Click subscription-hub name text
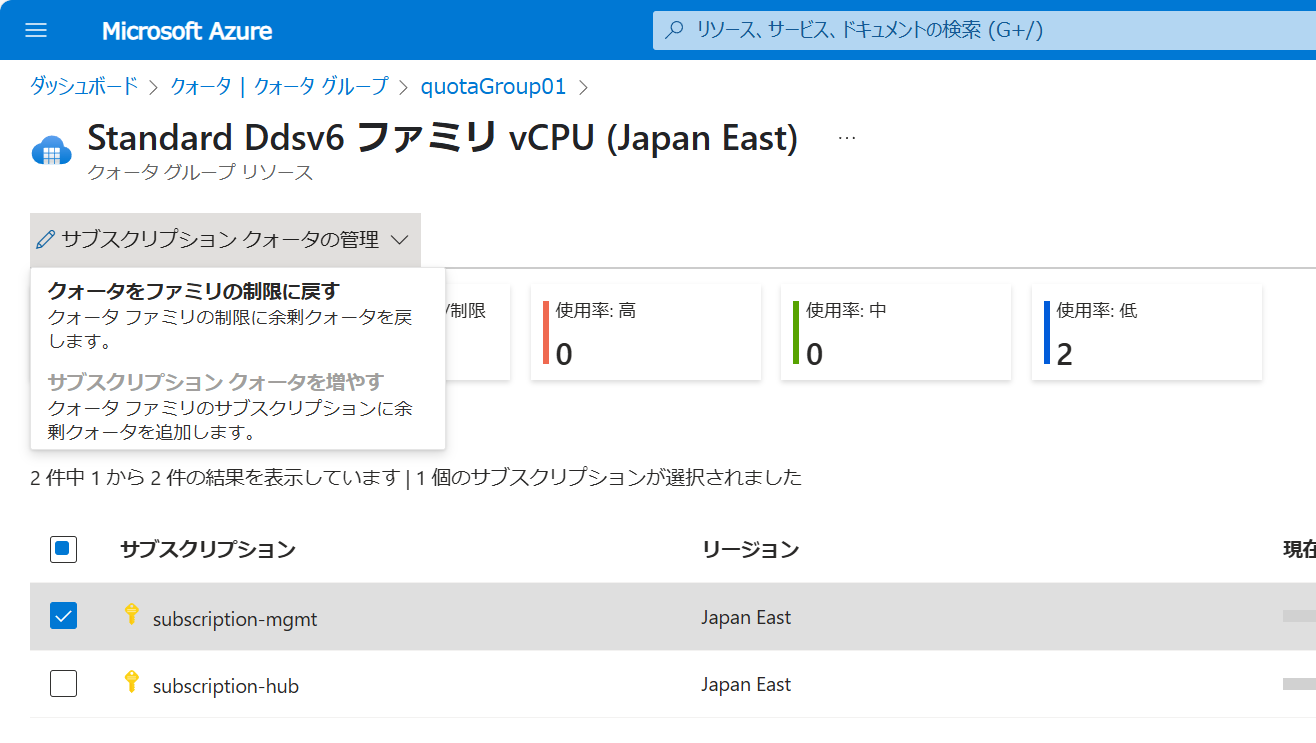Viewport: 1316px width, 743px height. [226, 686]
